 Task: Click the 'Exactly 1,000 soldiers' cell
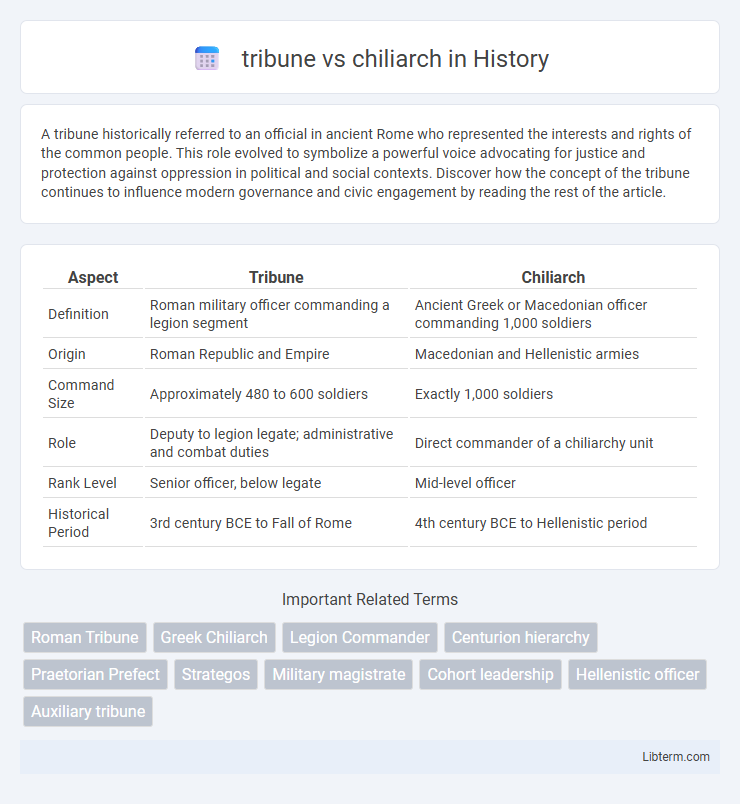tap(484, 394)
